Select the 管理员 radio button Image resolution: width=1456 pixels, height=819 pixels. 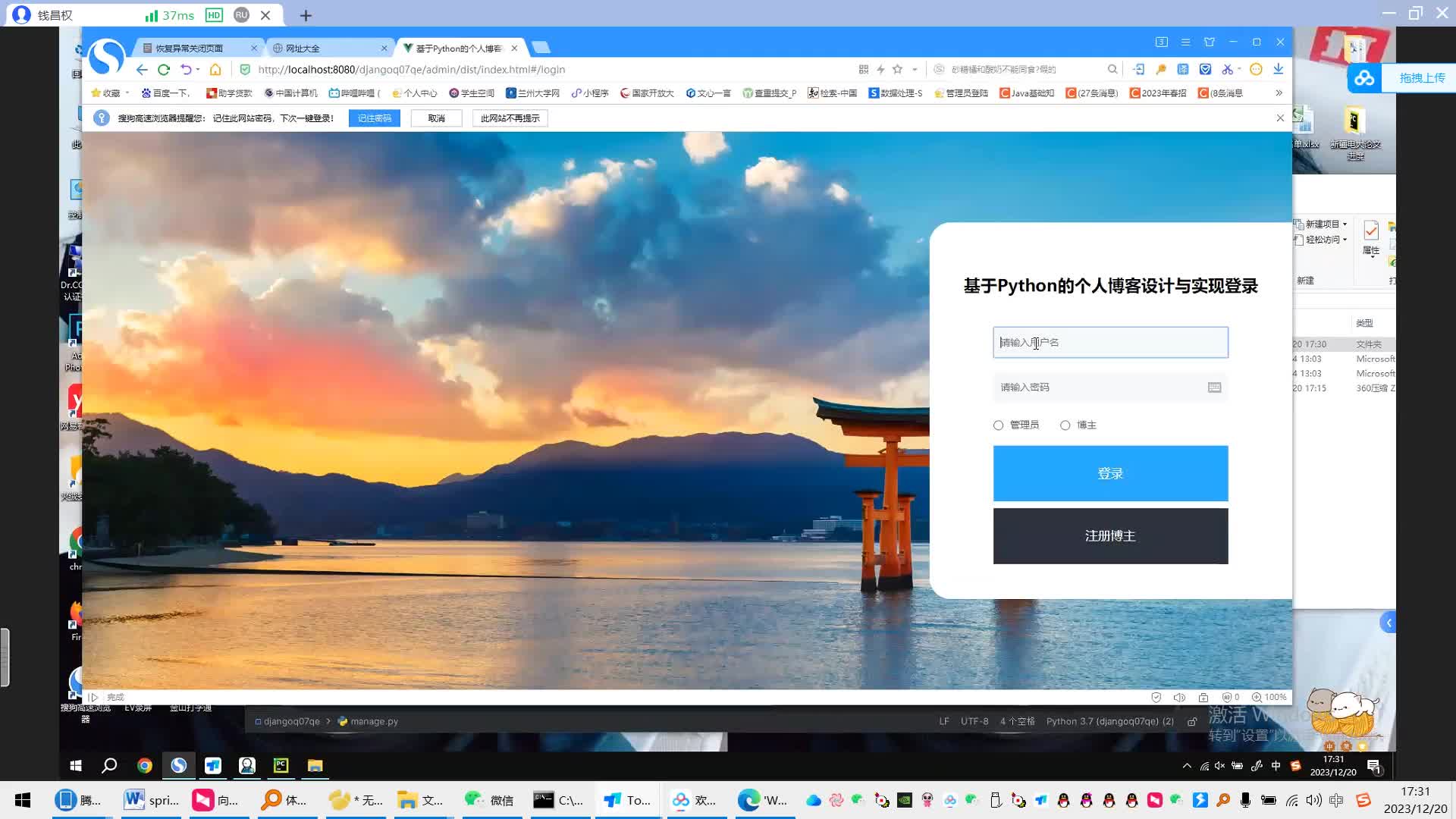tap(999, 425)
